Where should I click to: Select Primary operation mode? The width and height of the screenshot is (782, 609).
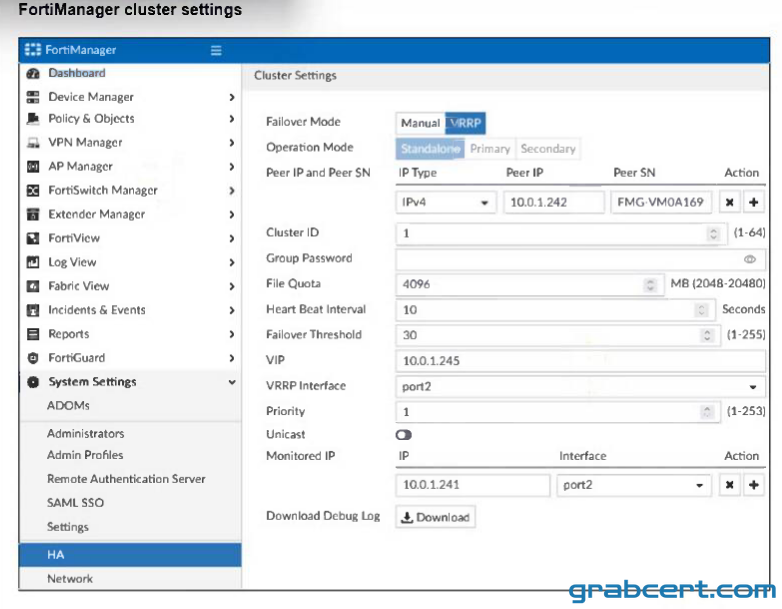point(490,149)
